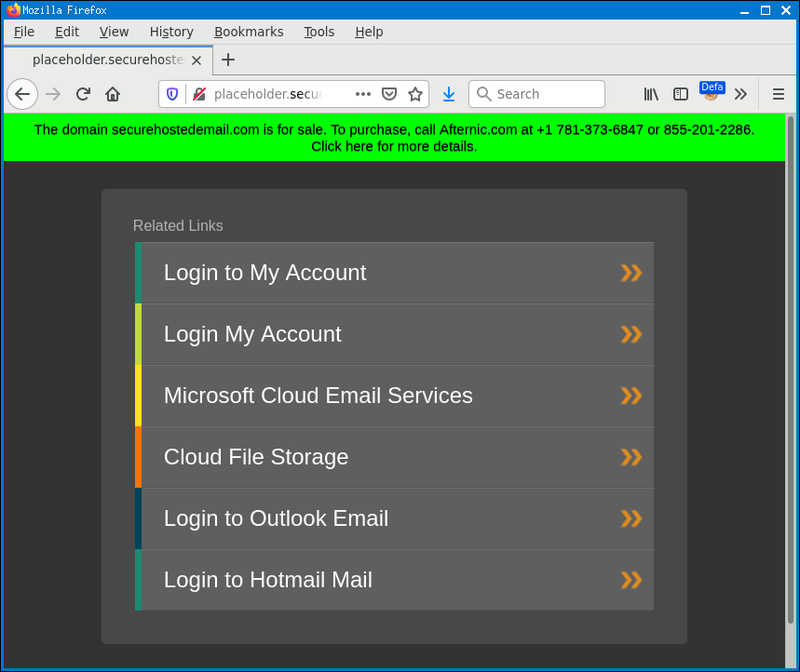
Task: Open the File menu
Action: [24, 32]
